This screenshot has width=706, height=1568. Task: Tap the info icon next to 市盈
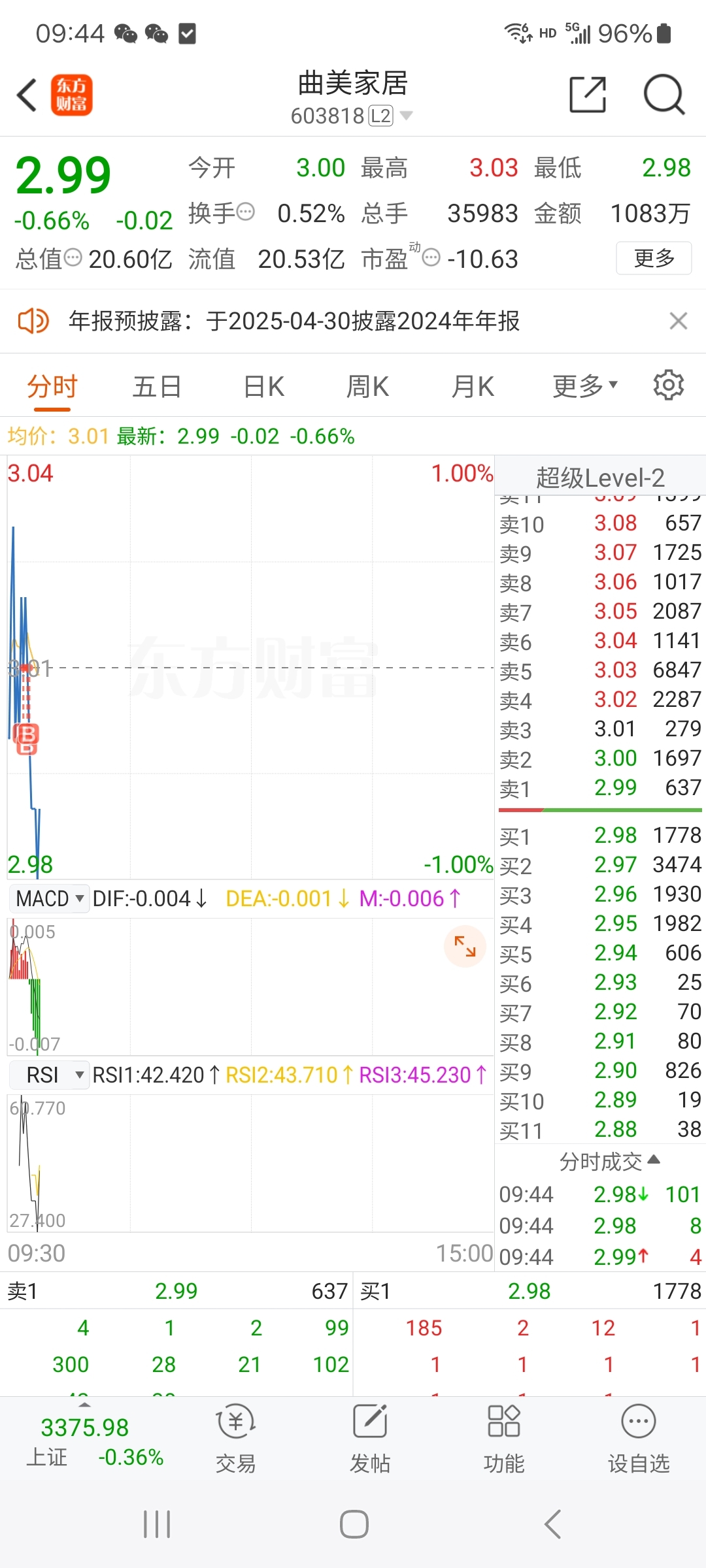coord(431,257)
